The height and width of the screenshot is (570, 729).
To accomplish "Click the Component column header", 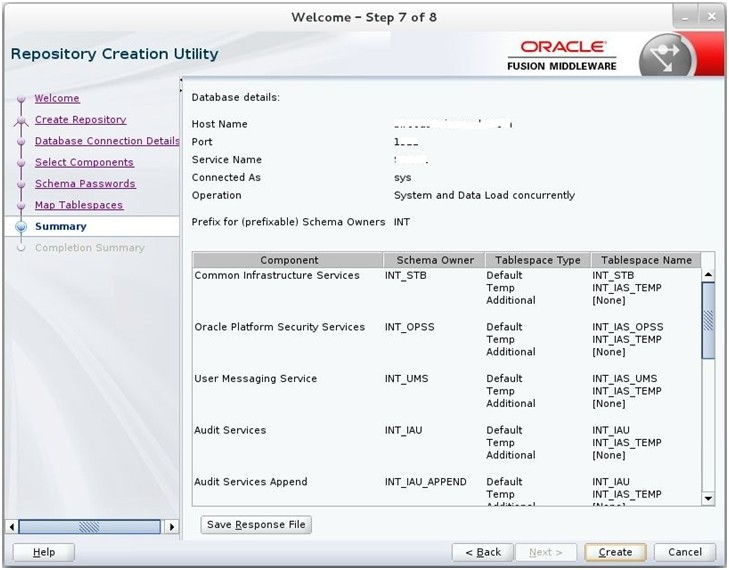I will (x=288, y=260).
